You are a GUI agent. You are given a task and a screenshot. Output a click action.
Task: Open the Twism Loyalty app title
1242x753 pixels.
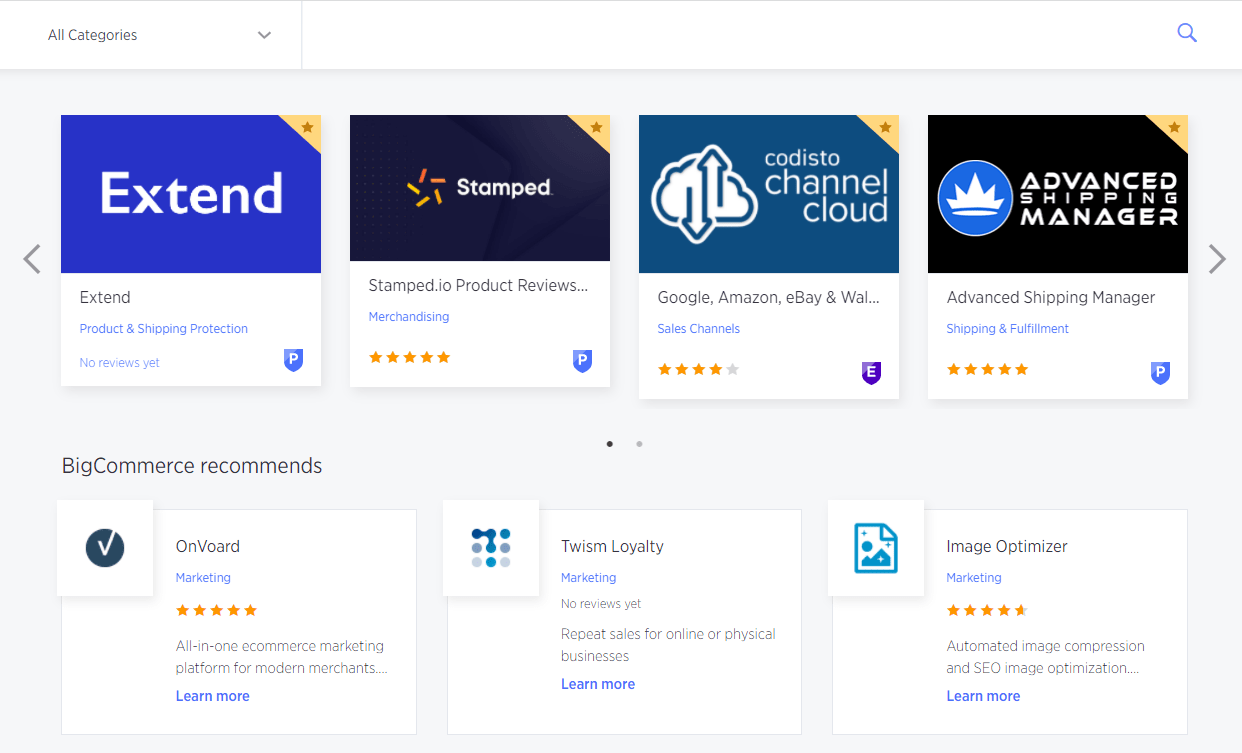point(612,546)
